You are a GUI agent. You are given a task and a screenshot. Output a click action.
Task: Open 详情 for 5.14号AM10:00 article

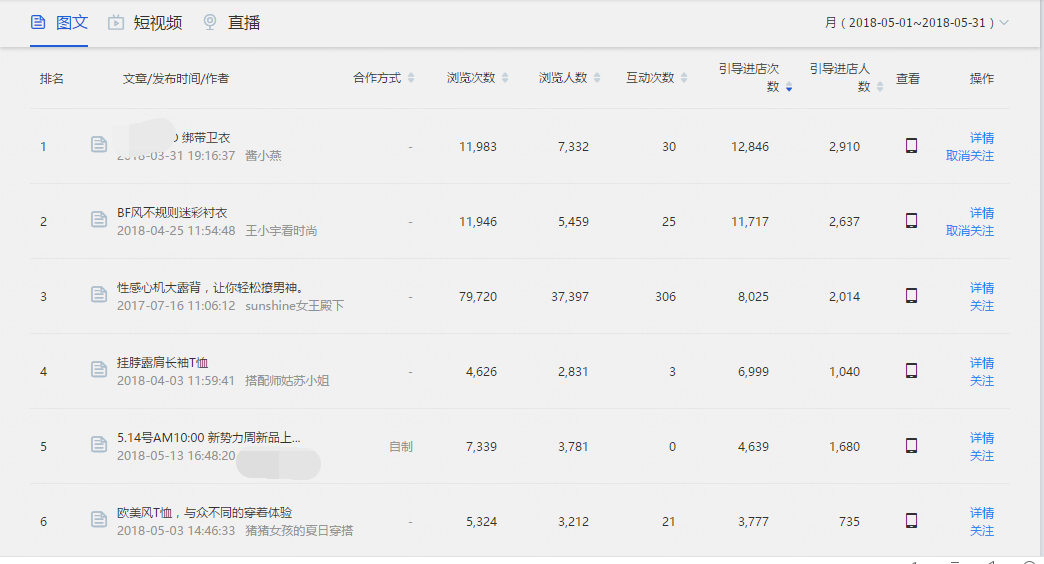(981, 438)
